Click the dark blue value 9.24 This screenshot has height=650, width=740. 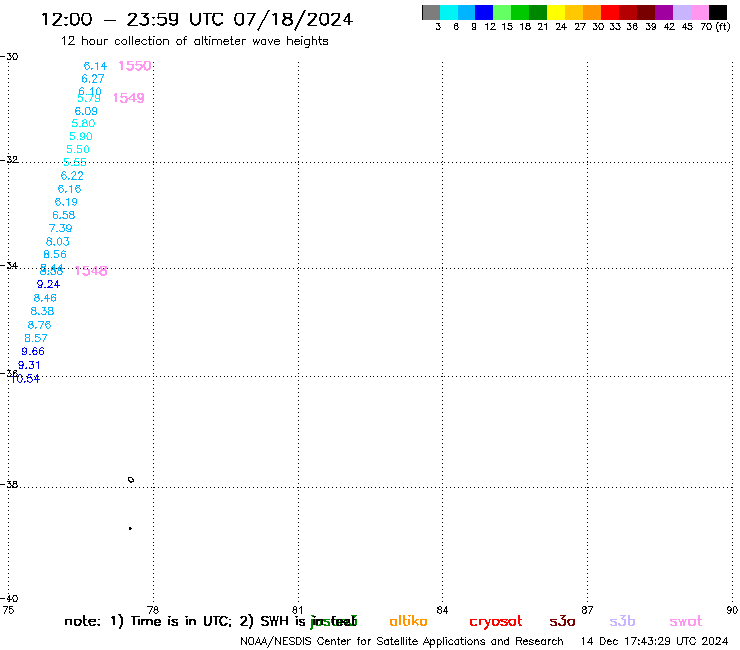click(x=48, y=284)
